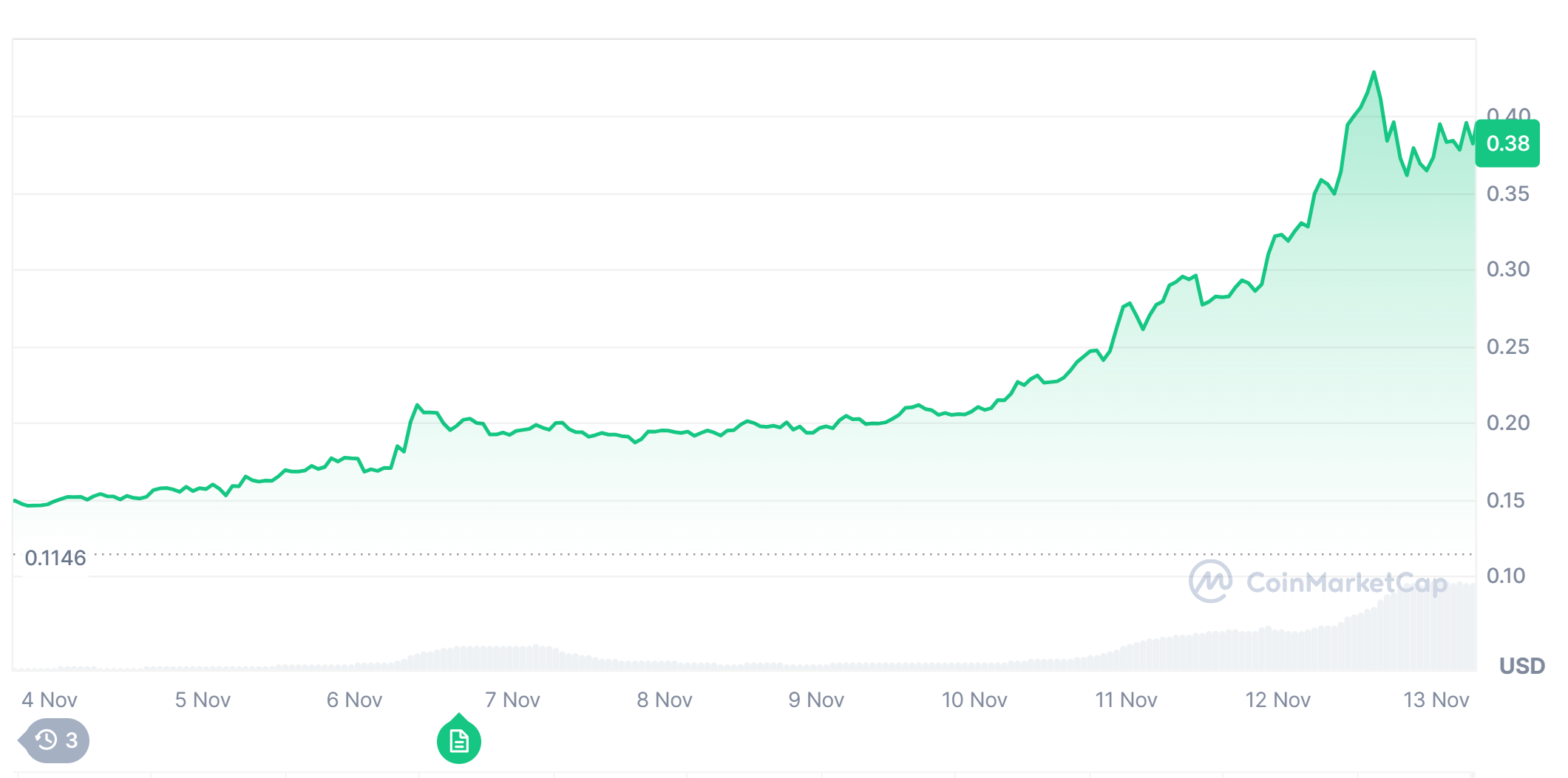Click the 6 Nov axis label
This screenshot has width=1568, height=778.
pos(355,700)
